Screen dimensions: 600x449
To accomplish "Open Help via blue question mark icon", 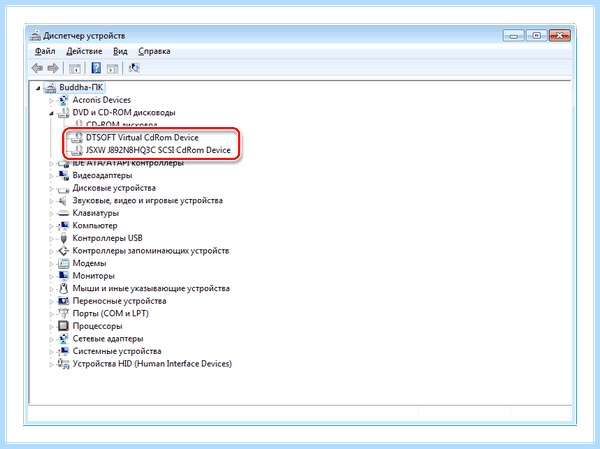I will point(96,68).
